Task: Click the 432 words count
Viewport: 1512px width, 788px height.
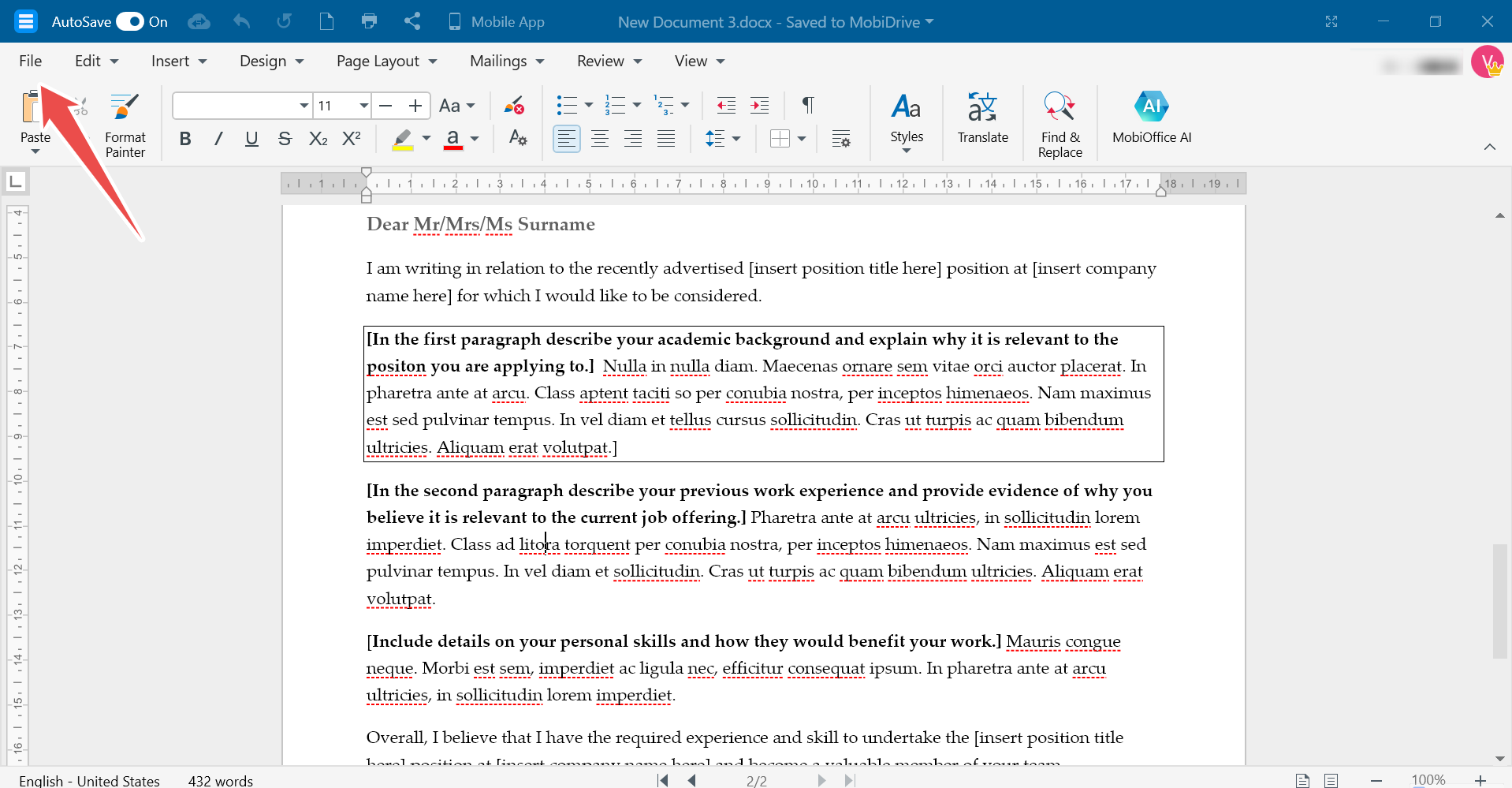Action: [x=221, y=780]
